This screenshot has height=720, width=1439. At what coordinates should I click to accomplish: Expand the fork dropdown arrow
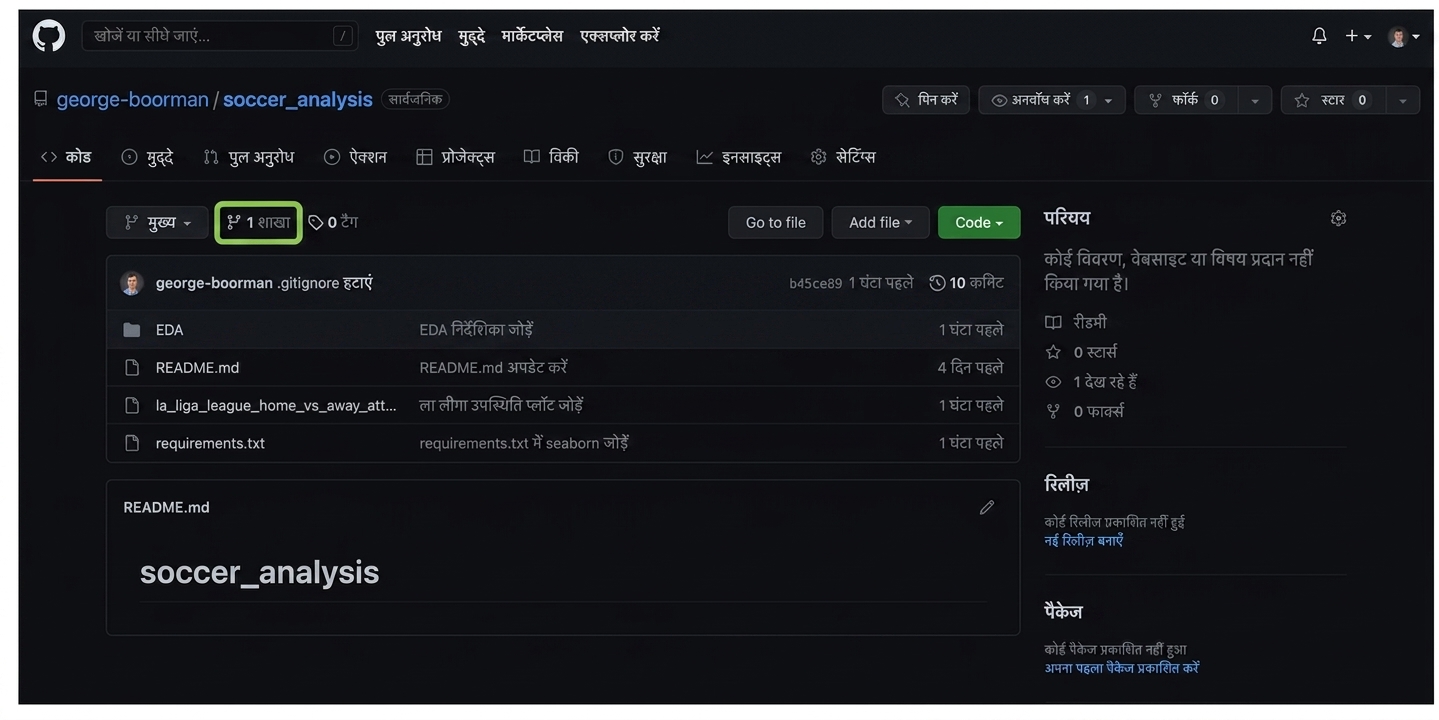(1254, 100)
